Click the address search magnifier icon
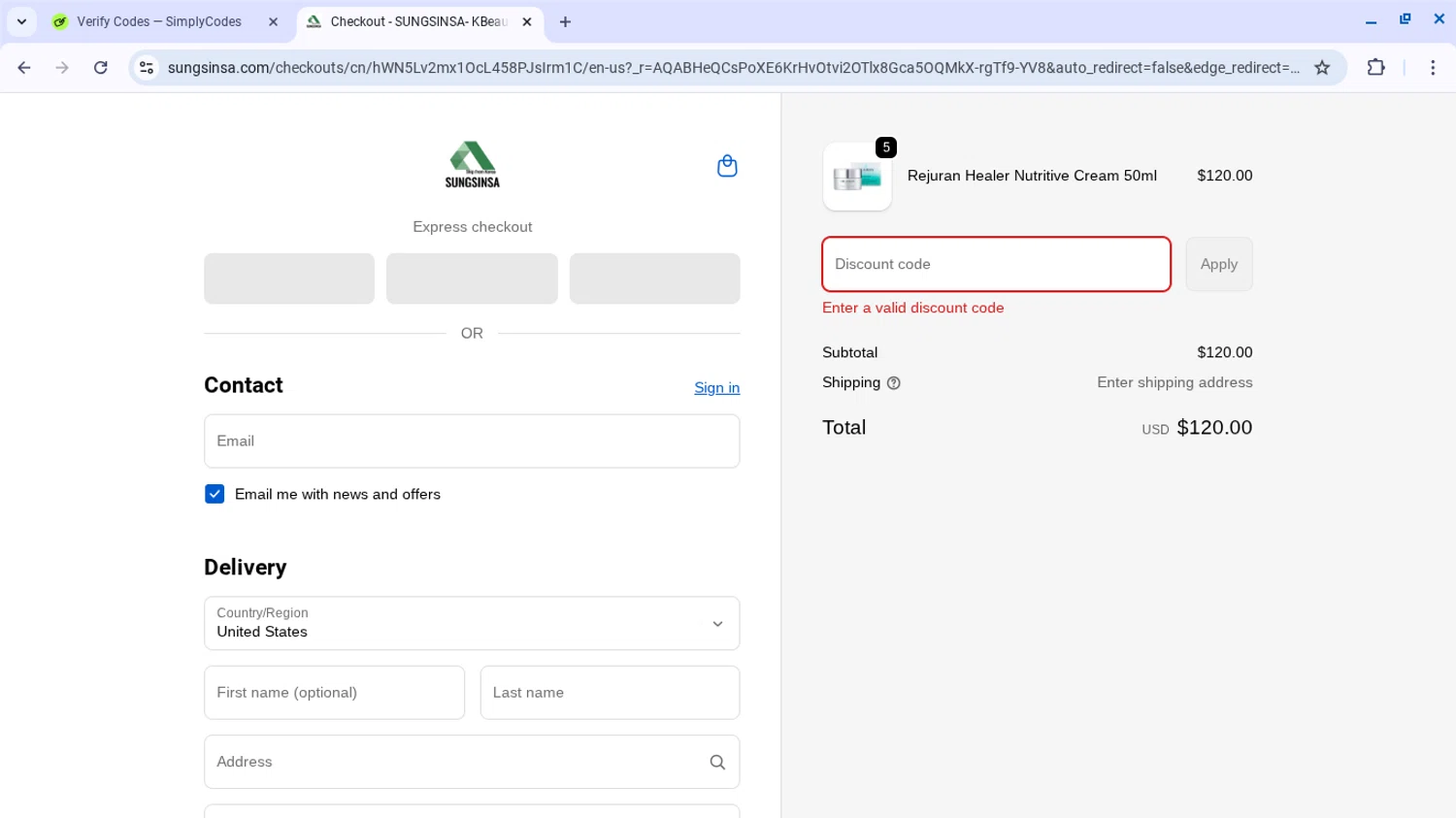This screenshot has width=1456, height=818. (x=717, y=762)
